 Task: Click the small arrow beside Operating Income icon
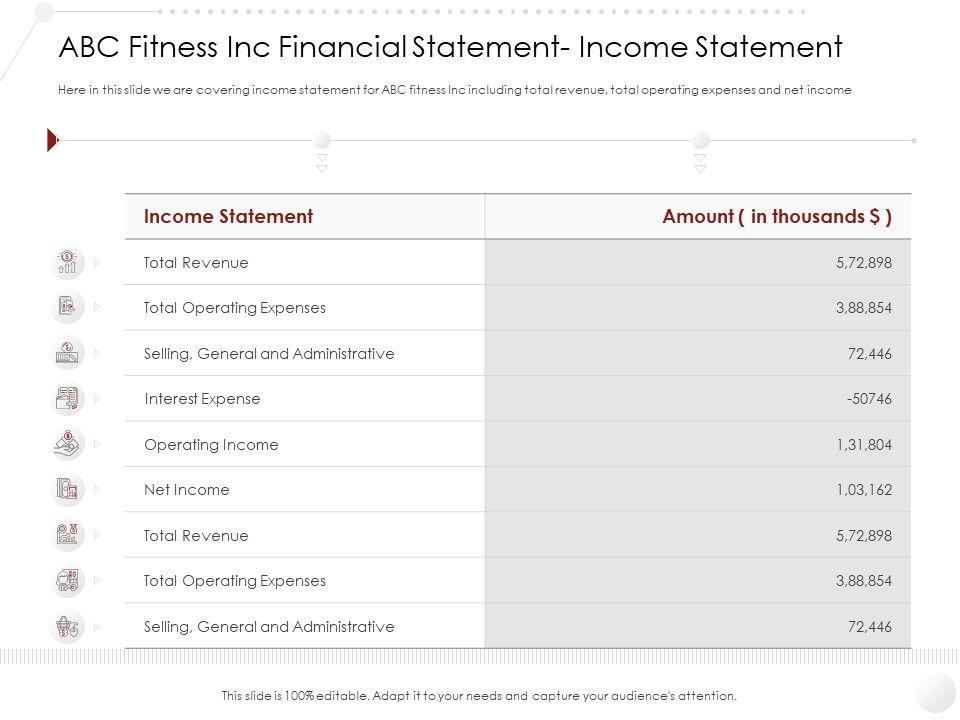pos(97,444)
